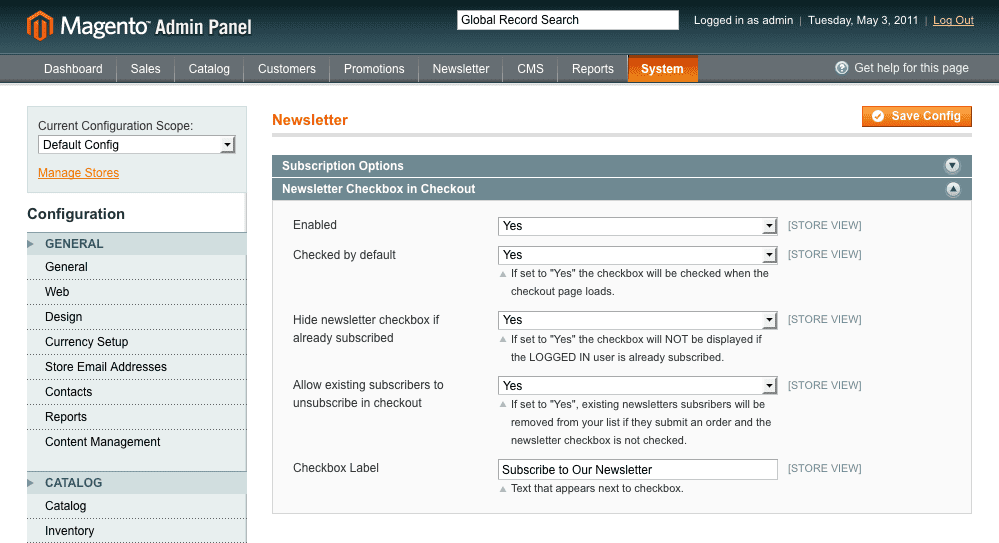This screenshot has width=999, height=543.
Task: Click the Checkbox Label field label
Action: pyautogui.click(x=336, y=468)
